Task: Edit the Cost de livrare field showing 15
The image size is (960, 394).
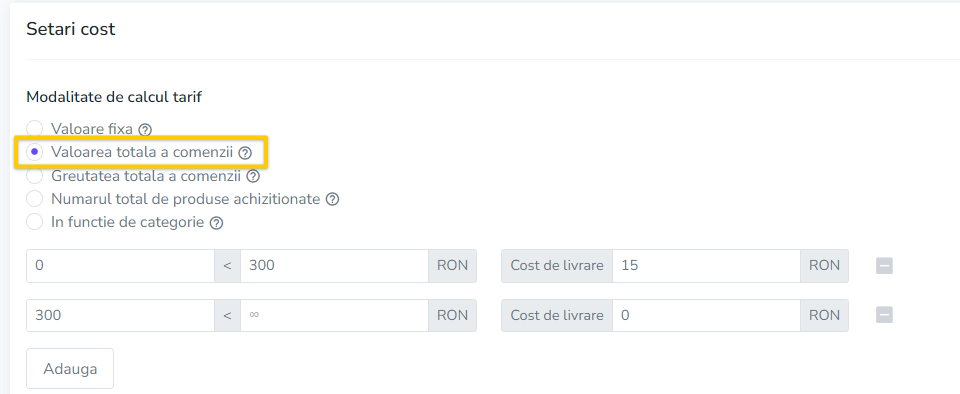Action: click(706, 266)
